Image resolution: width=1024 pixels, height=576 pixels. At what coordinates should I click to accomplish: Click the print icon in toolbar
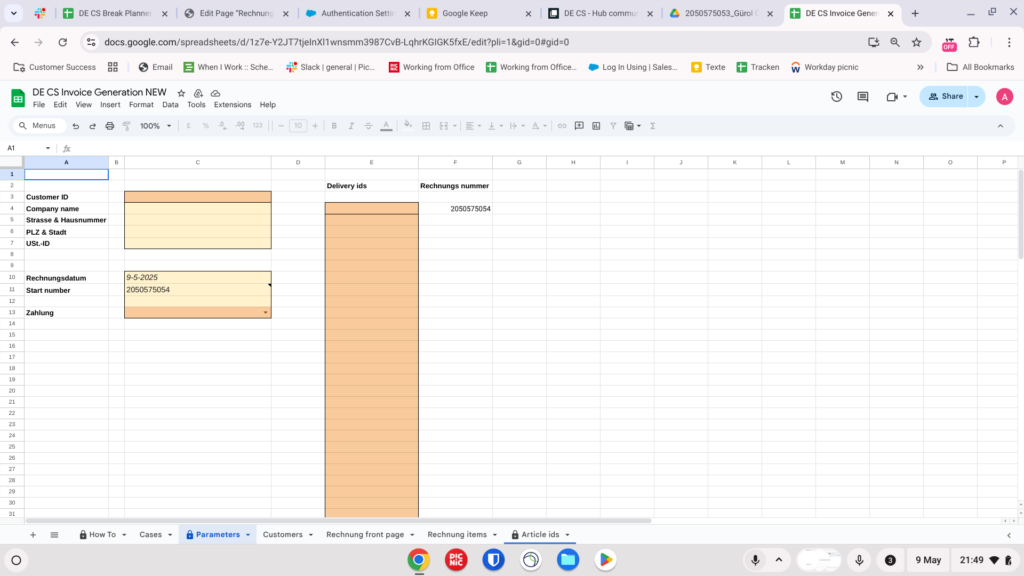point(109,126)
